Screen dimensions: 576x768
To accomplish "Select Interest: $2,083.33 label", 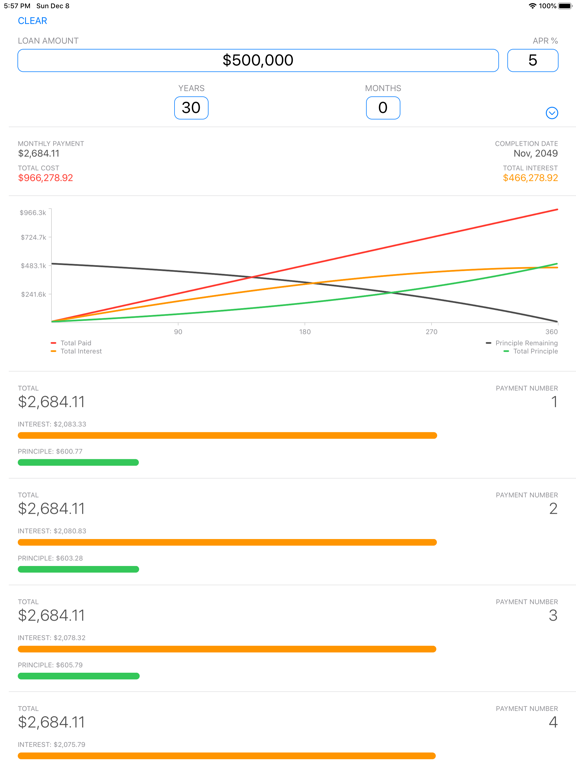I will 52,424.
